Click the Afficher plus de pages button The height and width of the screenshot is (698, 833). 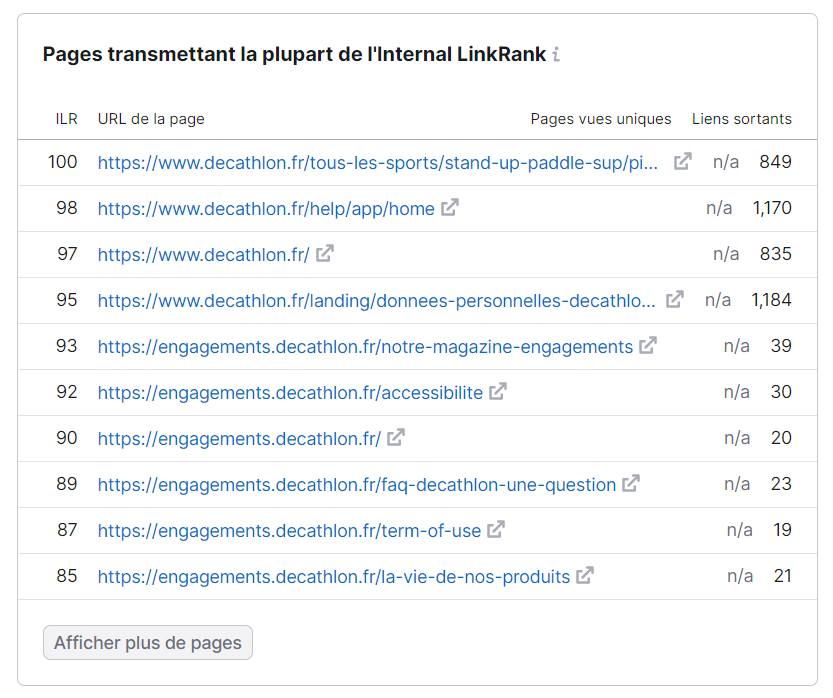tap(147, 643)
